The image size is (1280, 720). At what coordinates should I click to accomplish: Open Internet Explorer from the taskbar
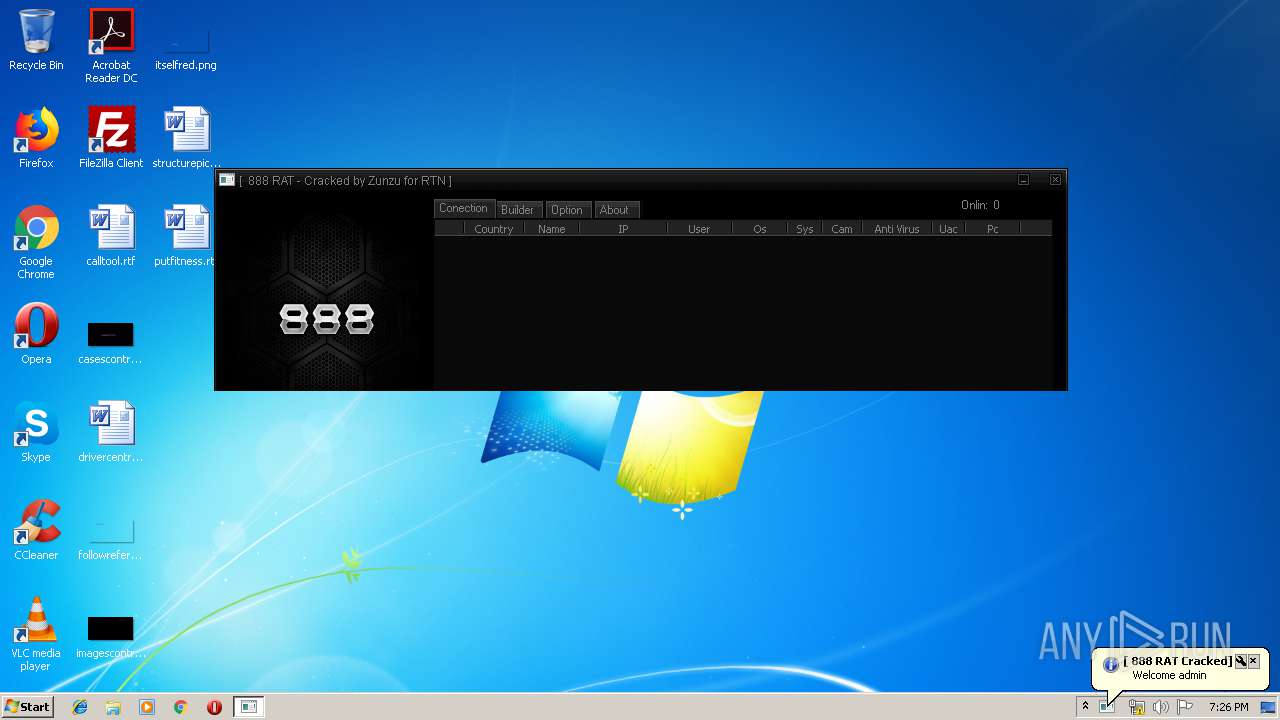pos(80,707)
